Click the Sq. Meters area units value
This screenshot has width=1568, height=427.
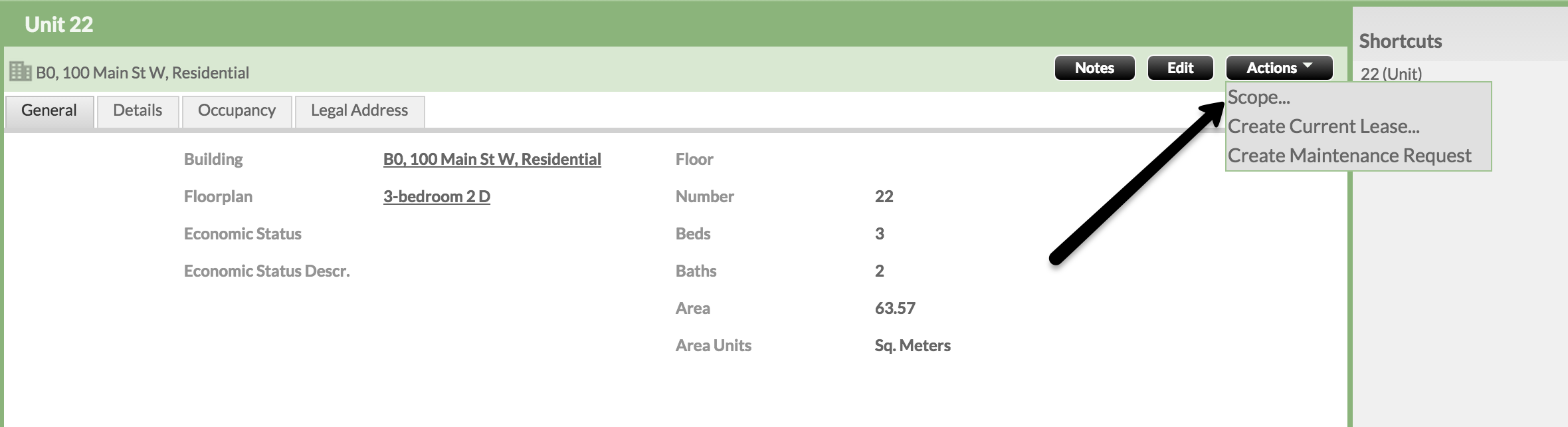[912, 346]
